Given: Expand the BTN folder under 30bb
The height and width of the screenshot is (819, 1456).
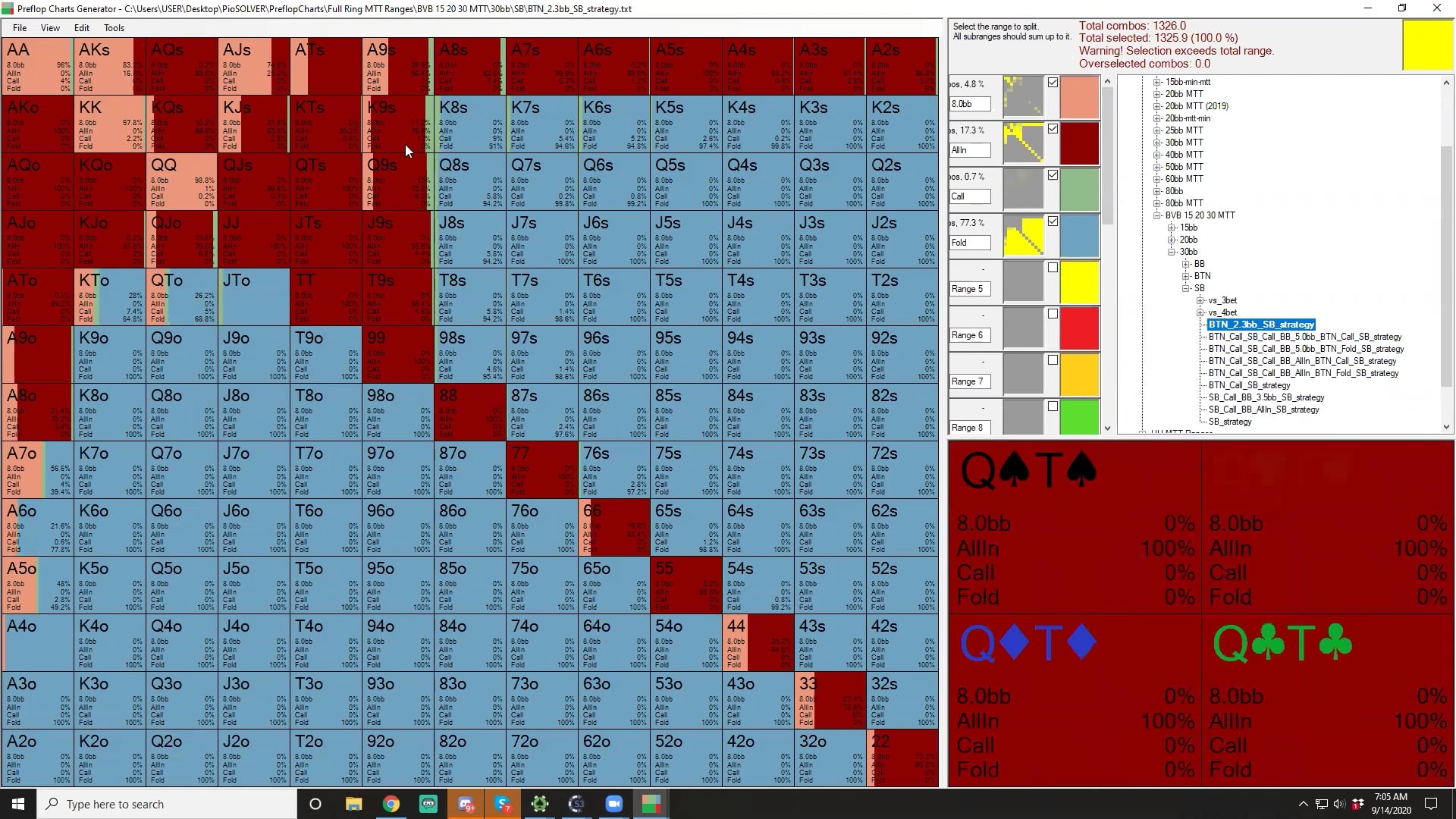Looking at the screenshot, I should coord(1186,276).
